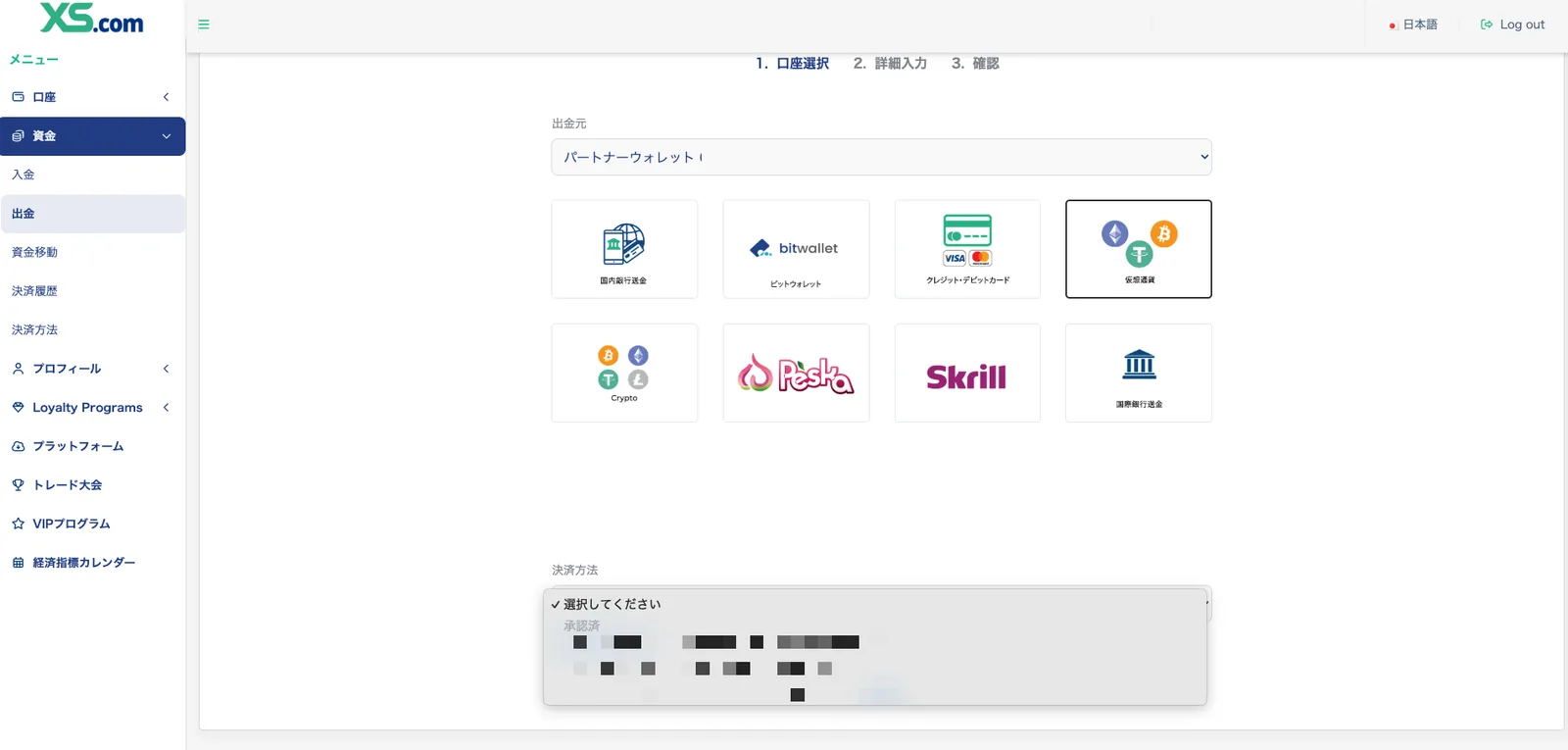This screenshot has height=750, width=1568.
Task: Select the 出金 withdrawal menu item
Action: pos(92,214)
